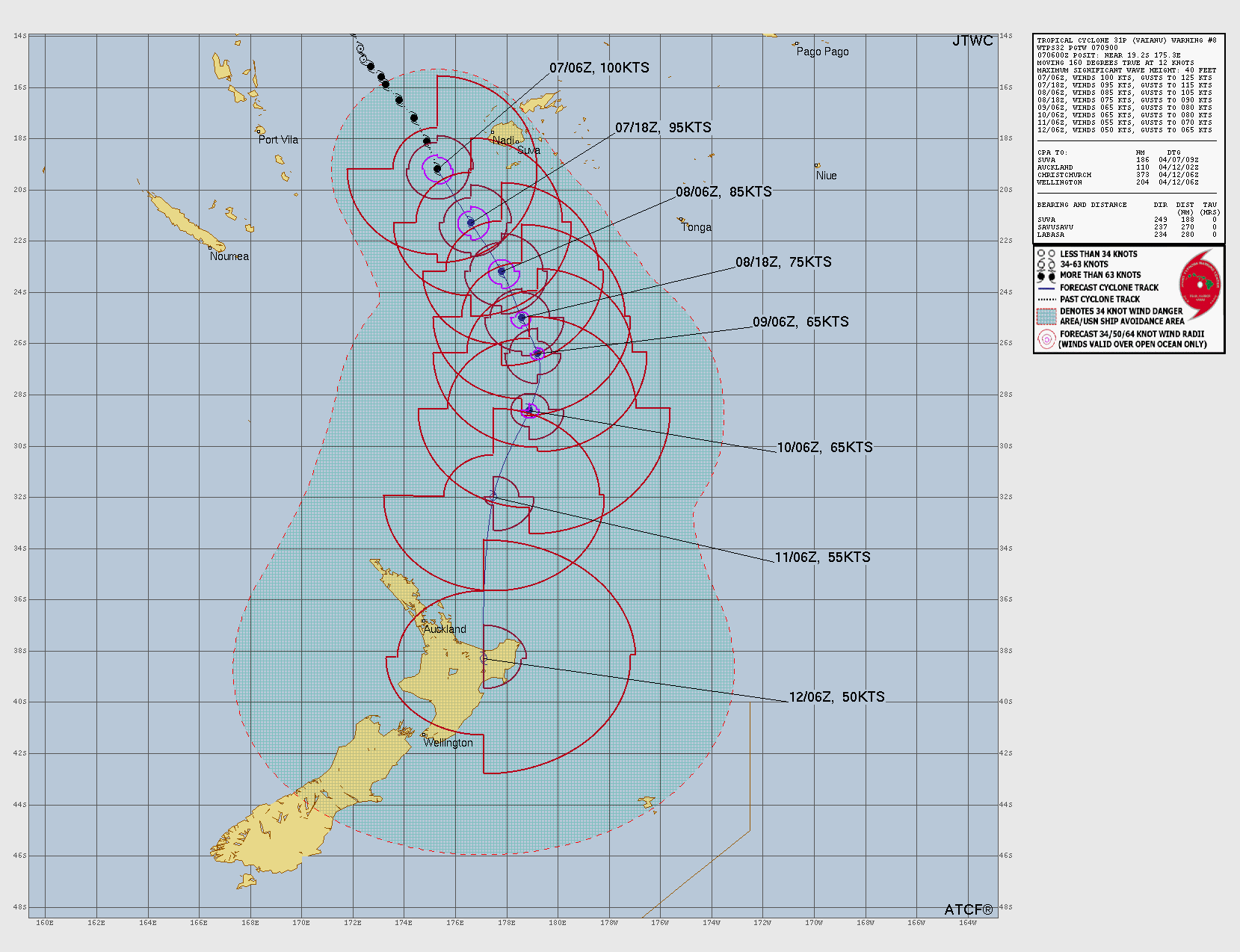This screenshot has height=952, width=1240.
Task: Select the 08/06Z, 85KTS forecast label
Action: 723,192
